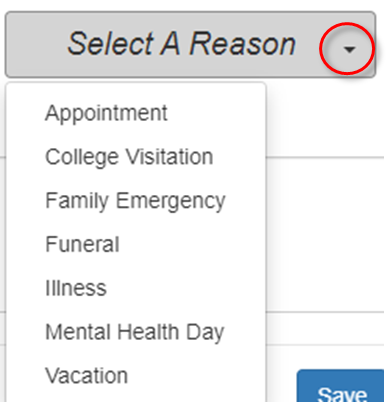Click the College Visitation list item
The height and width of the screenshot is (402, 388).
129,157
